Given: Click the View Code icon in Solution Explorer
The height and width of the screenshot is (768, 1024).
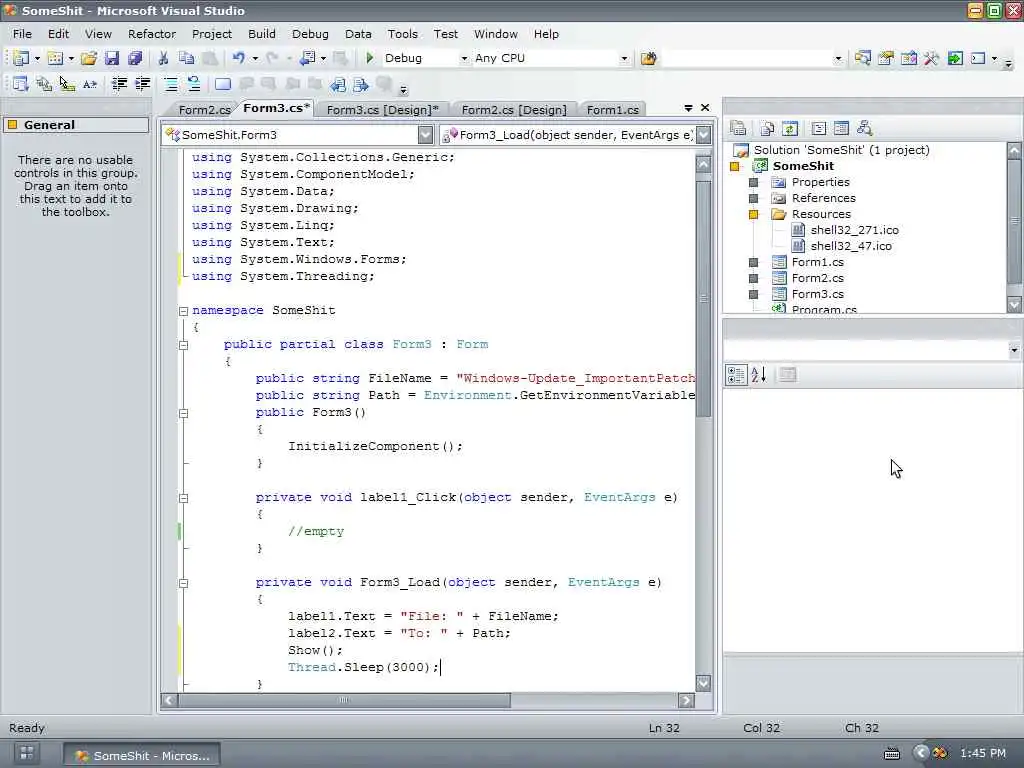Looking at the screenshot, I should point(818,129).
